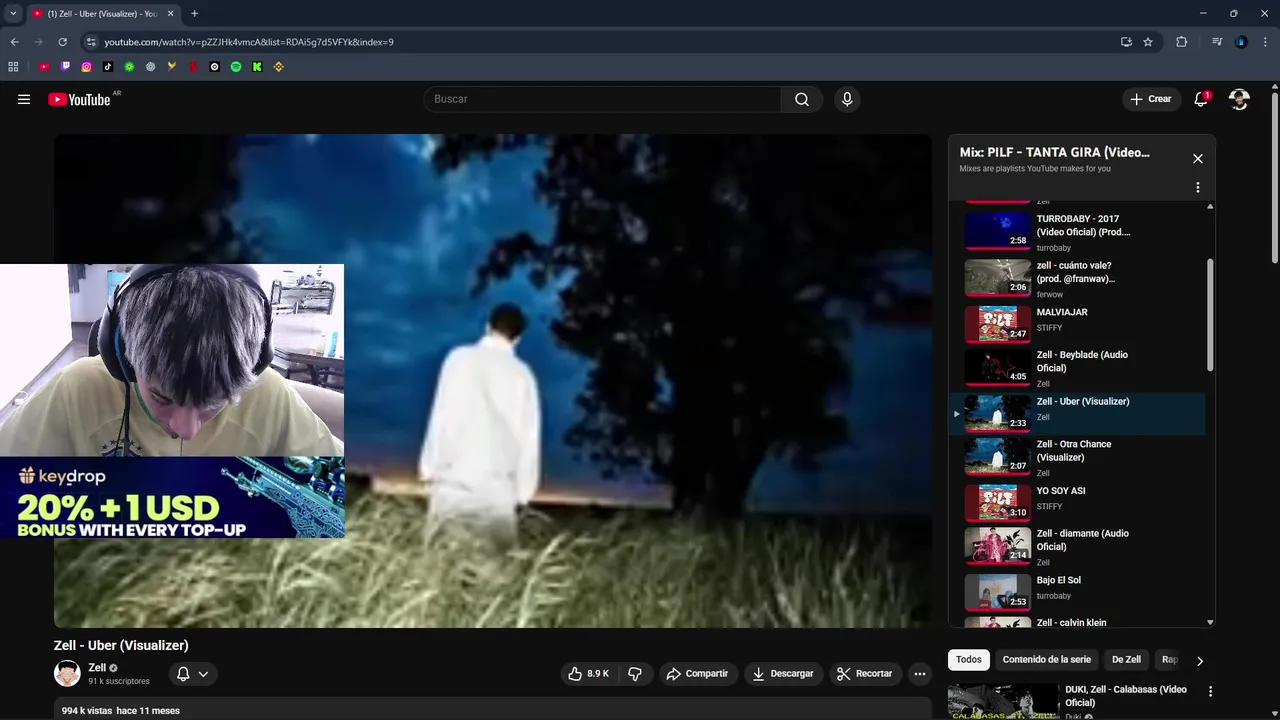The image size is (1280, 720).
Task: Open the ChatGPT bookmark
Action: tap(151, 67)
